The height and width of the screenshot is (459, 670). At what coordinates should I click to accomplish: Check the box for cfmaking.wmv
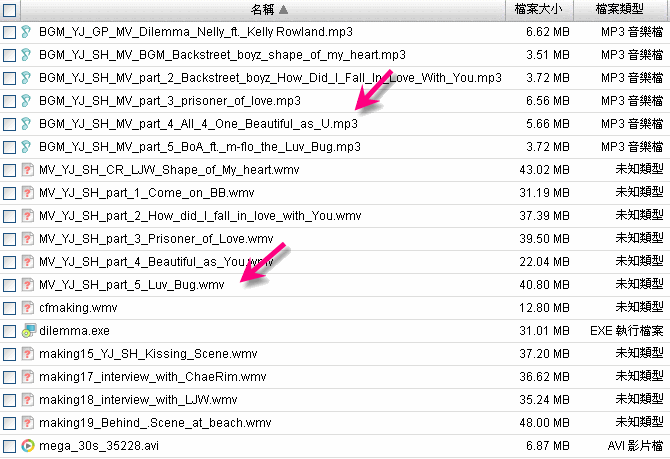coord(9,308)
